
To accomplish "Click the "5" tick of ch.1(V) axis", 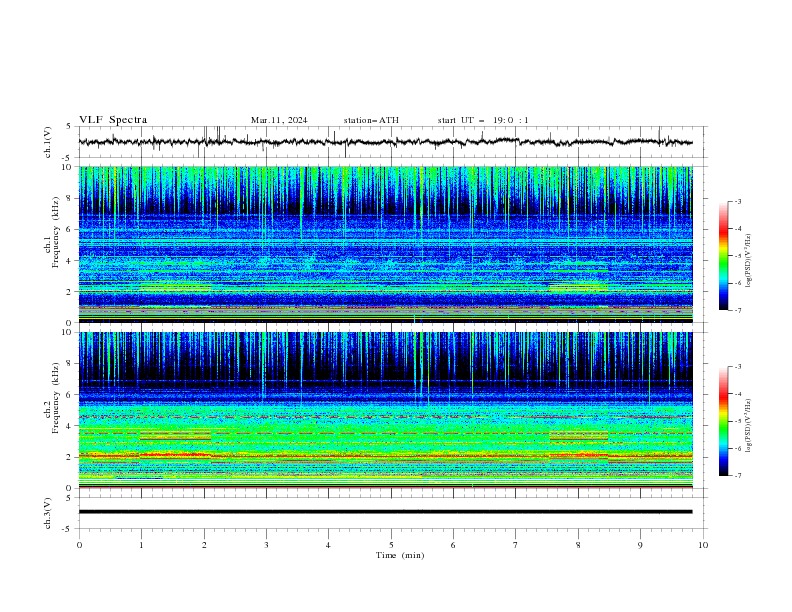I will [70, 127].
